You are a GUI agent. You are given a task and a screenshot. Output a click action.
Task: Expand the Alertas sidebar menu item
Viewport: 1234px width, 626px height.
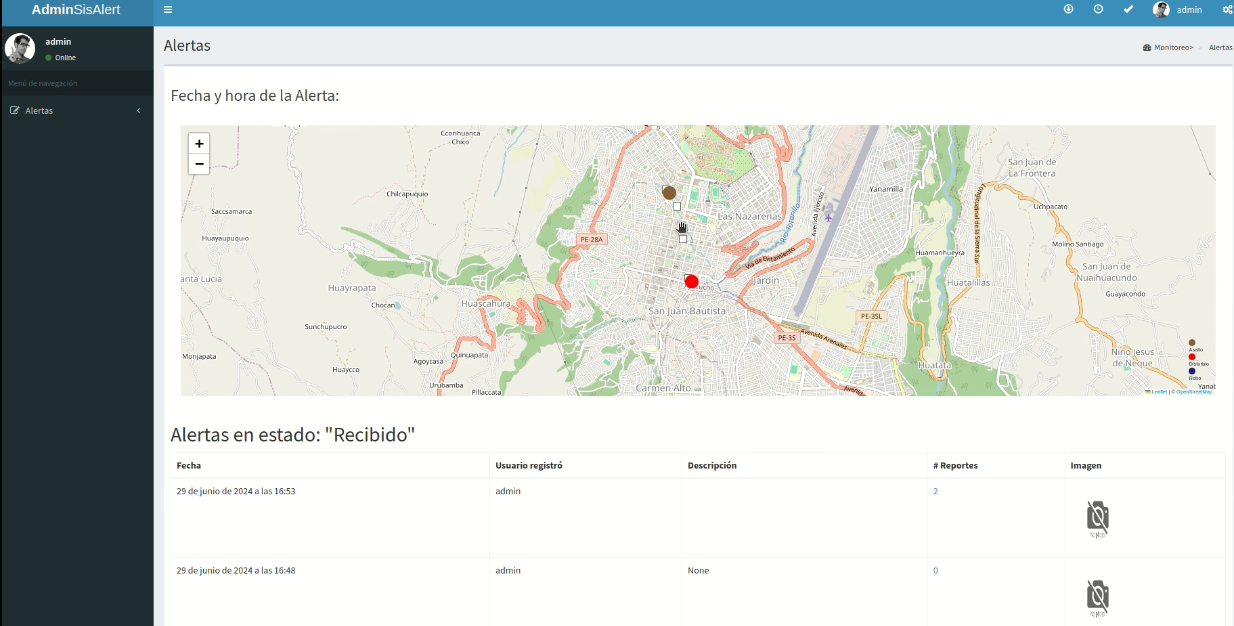(x=39, y=111)
